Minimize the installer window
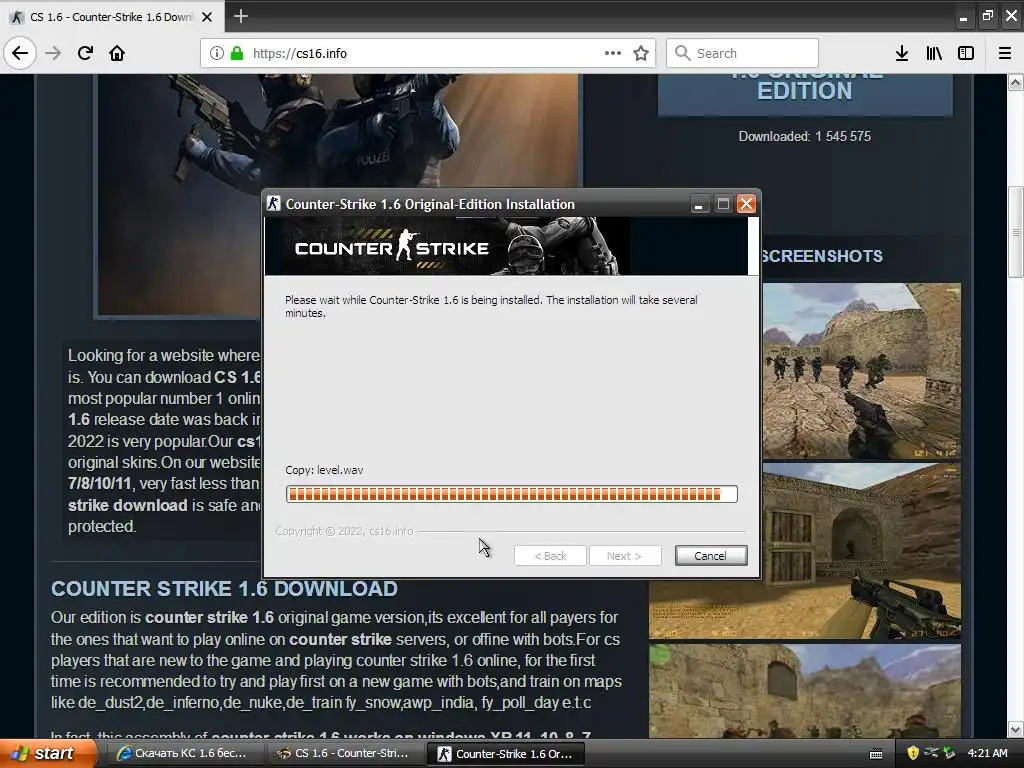Screen dimensions: 1024x768 tap(699, 204)
